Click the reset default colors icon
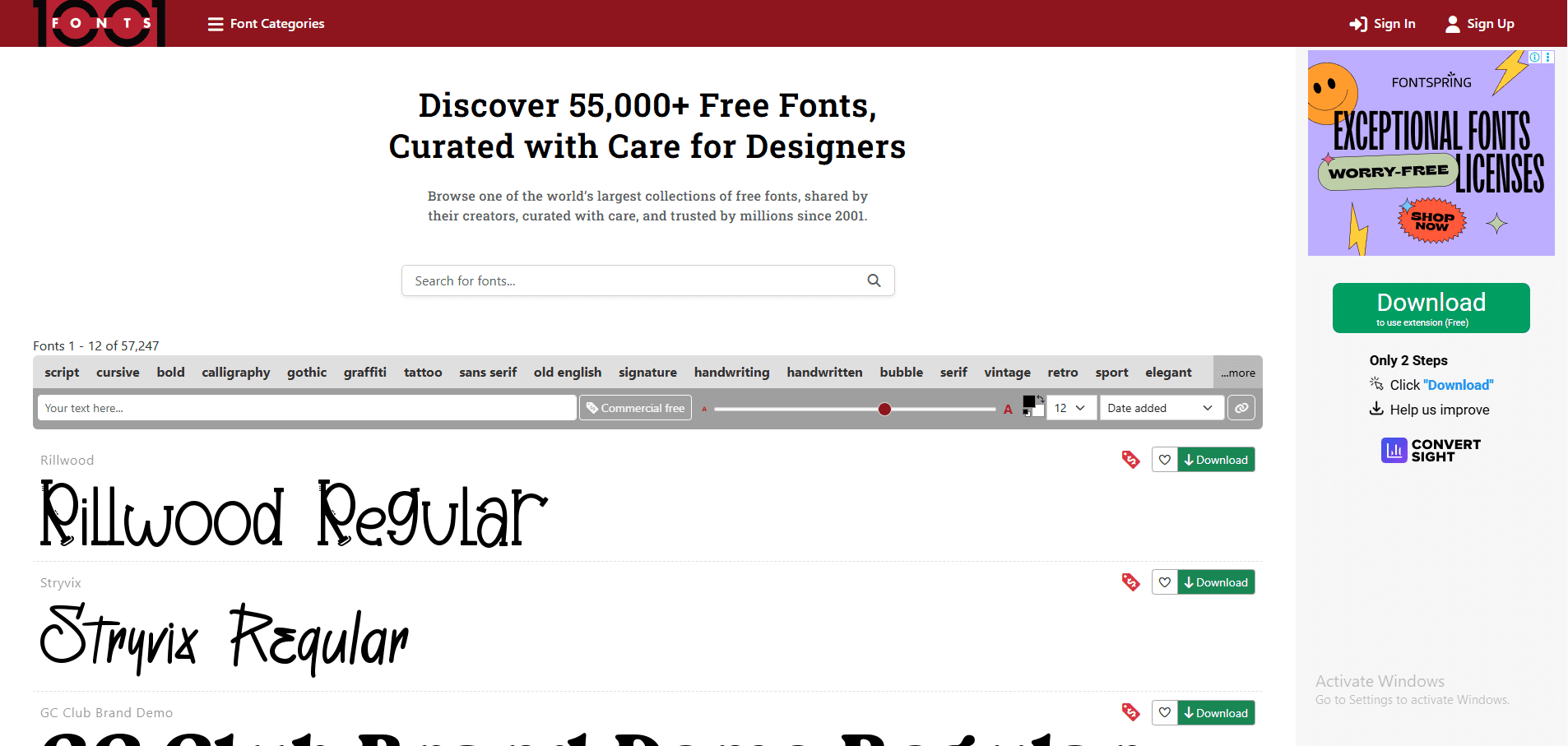 click(1027, 413)
